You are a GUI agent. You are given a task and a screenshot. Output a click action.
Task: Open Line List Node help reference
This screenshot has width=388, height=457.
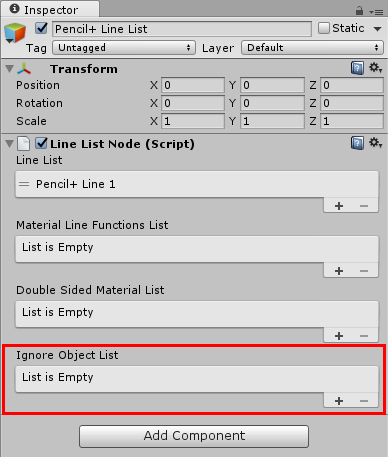click(357, 144)
